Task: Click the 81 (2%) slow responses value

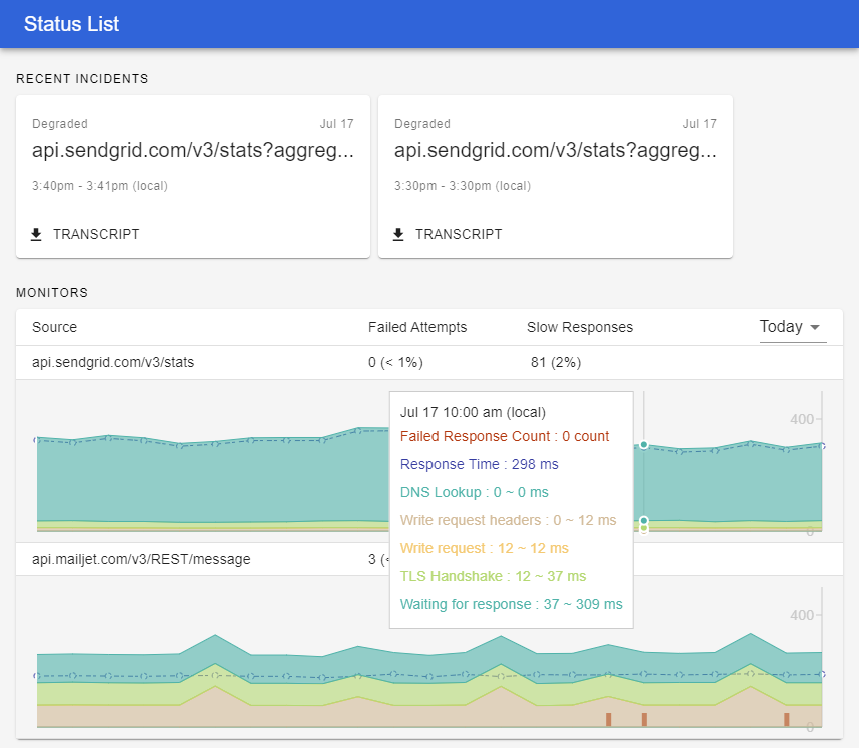Action: click(556, 362)
